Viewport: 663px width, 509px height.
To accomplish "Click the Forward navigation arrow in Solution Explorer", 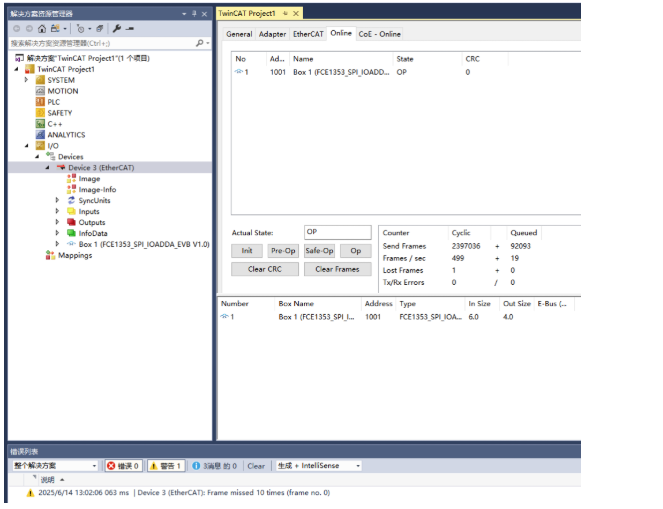I will [x=29, y=29].
